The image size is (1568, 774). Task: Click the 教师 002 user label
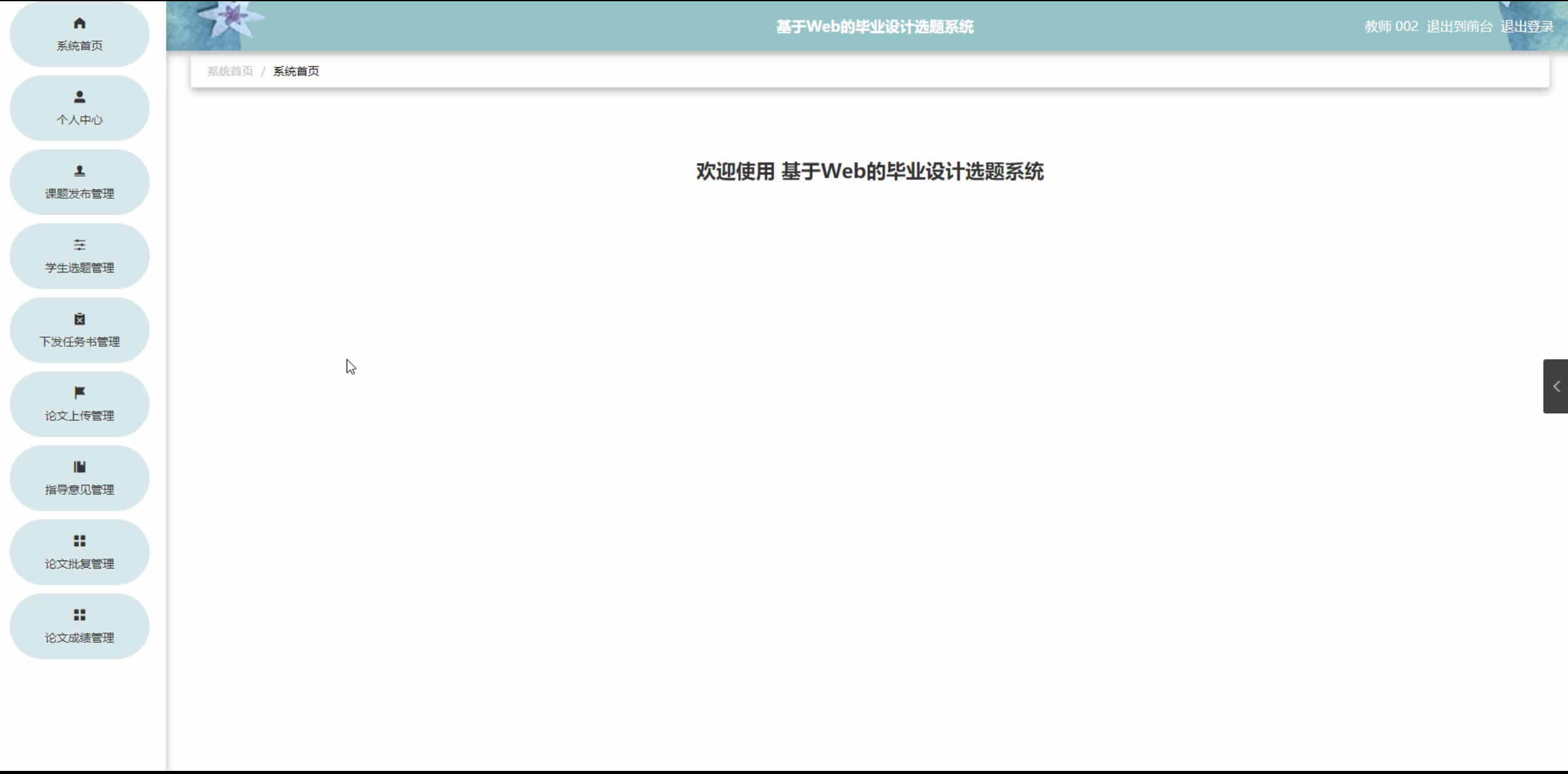coord(1391,26)
